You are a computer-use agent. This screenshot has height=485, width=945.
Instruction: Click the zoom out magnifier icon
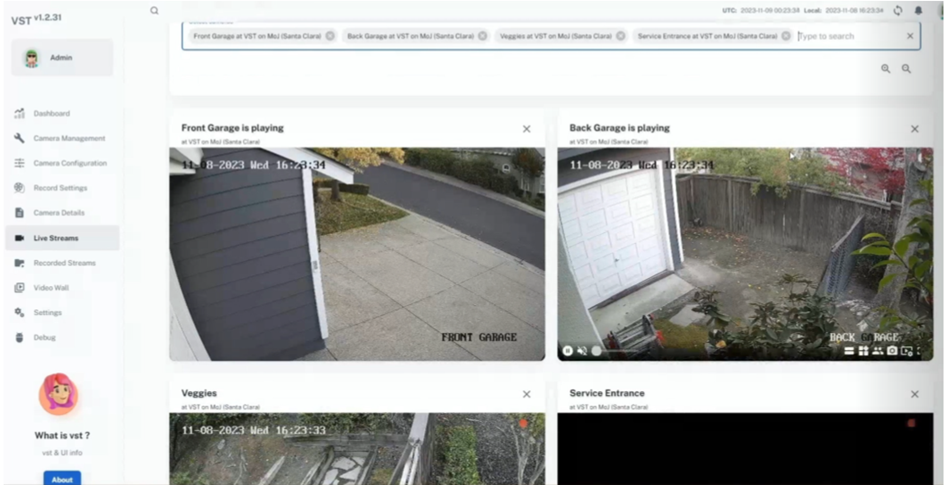point(906,69)
